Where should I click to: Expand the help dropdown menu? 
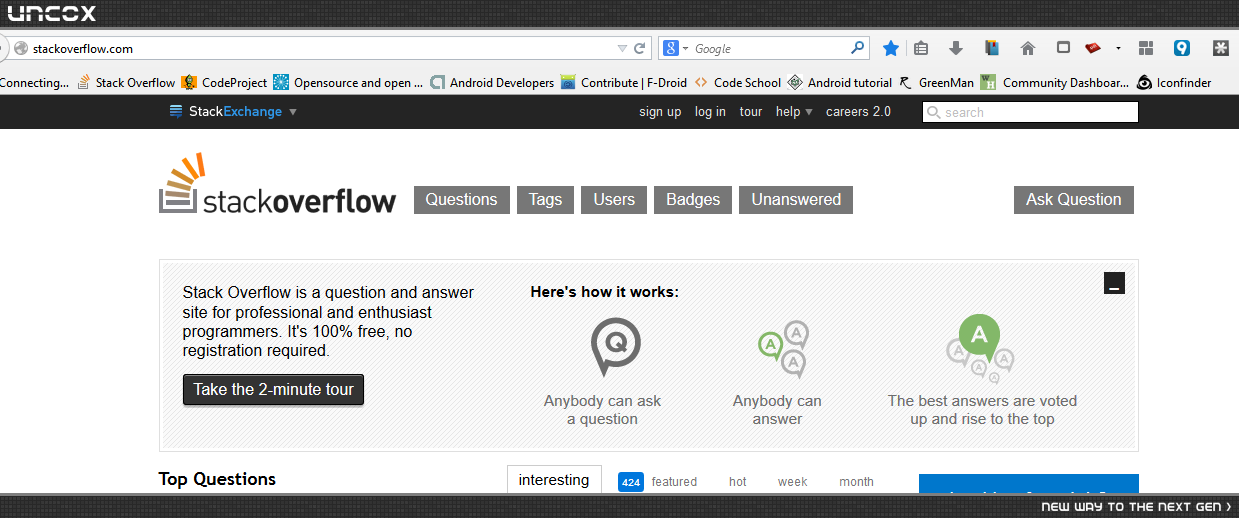[794, 112]
